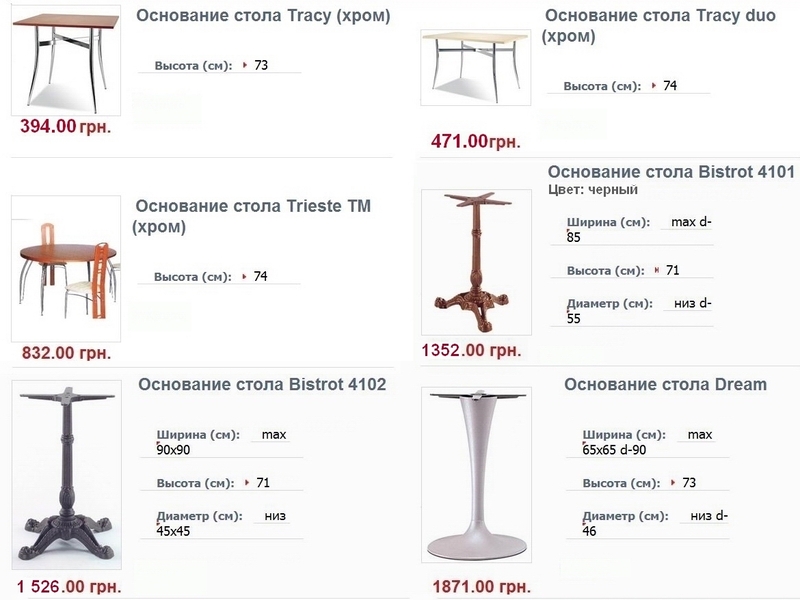Click the red arrow beside Tracy height 73
This screenshot has width=800, height=600.
pyautogui.click(x=245, y=66)
